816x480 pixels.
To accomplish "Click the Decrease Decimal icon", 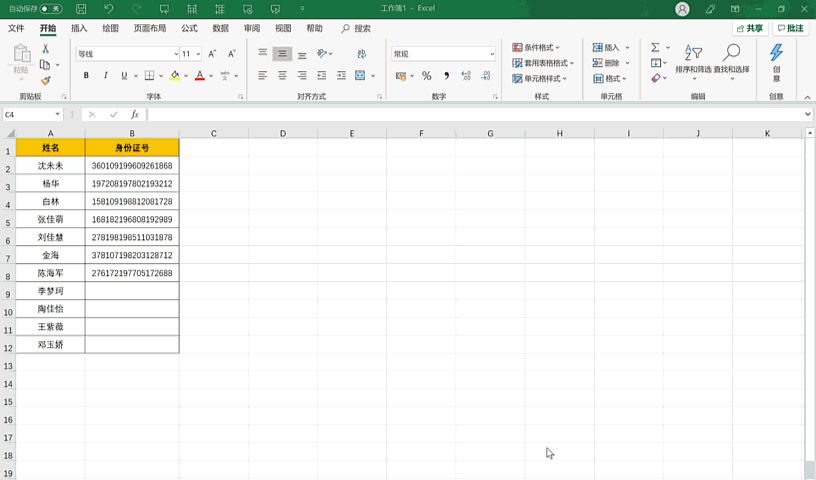I will coord(486,76).
